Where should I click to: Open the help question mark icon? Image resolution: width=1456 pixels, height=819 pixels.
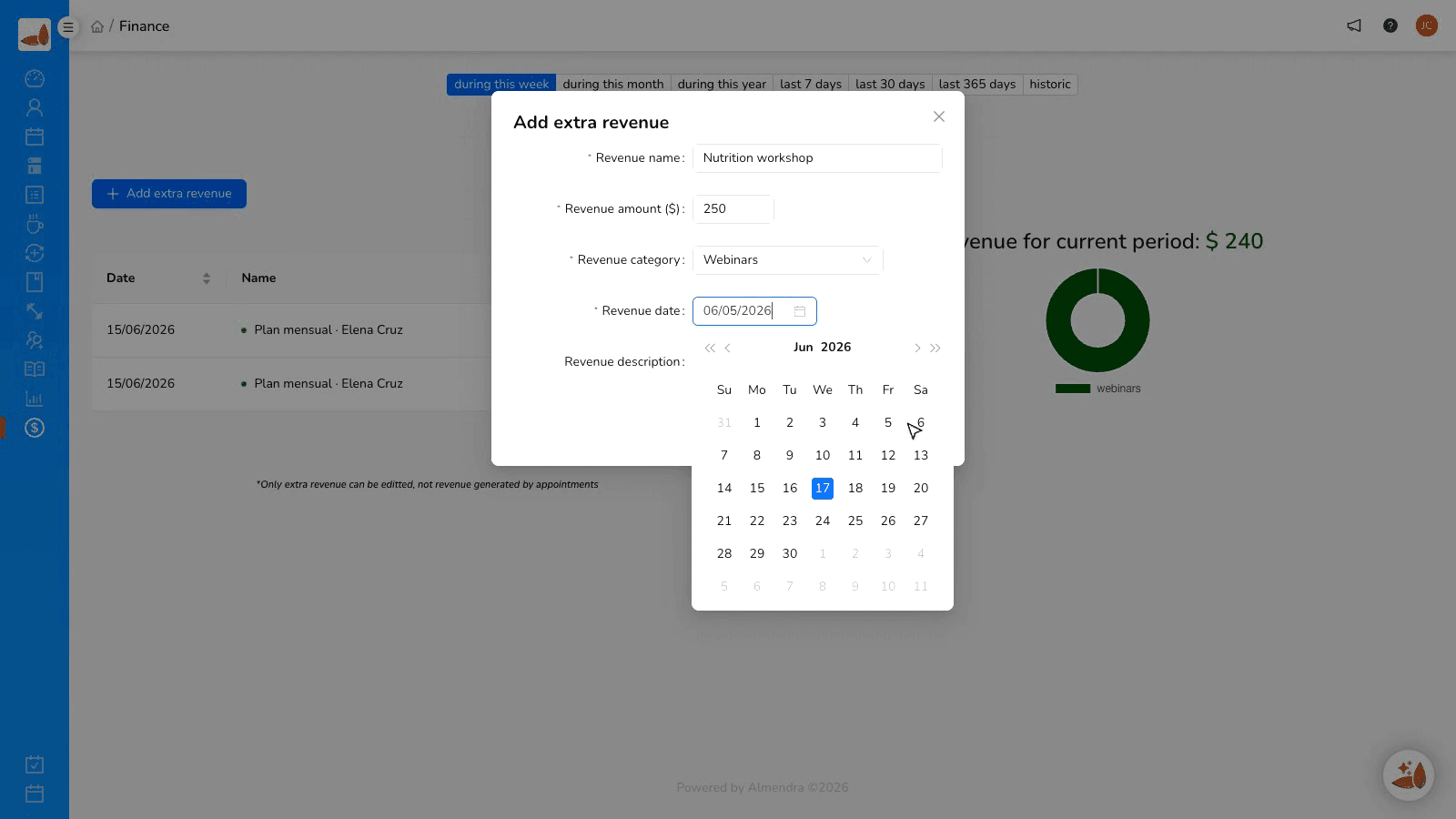[1390, 25]
